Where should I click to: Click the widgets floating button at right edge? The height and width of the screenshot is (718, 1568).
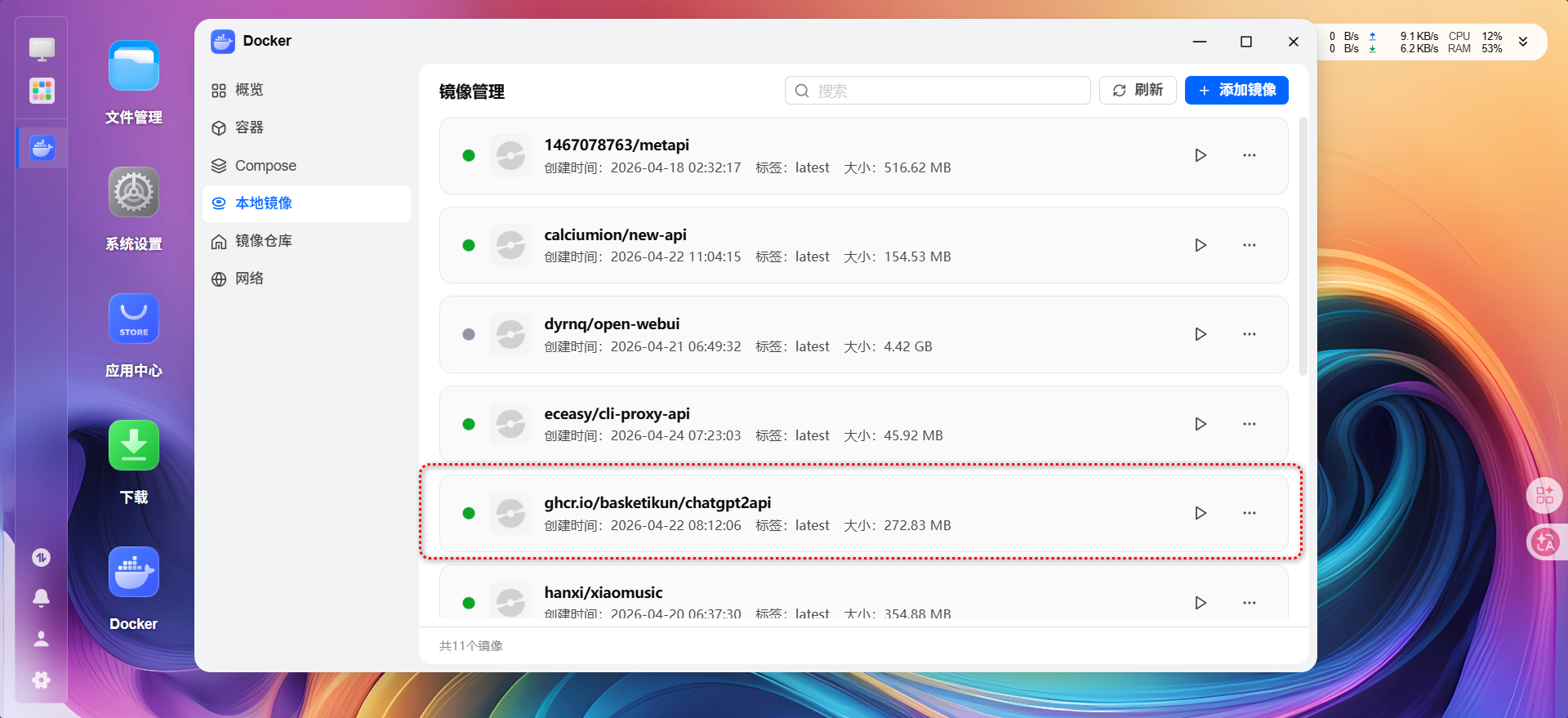click(x=1544, y=495)
